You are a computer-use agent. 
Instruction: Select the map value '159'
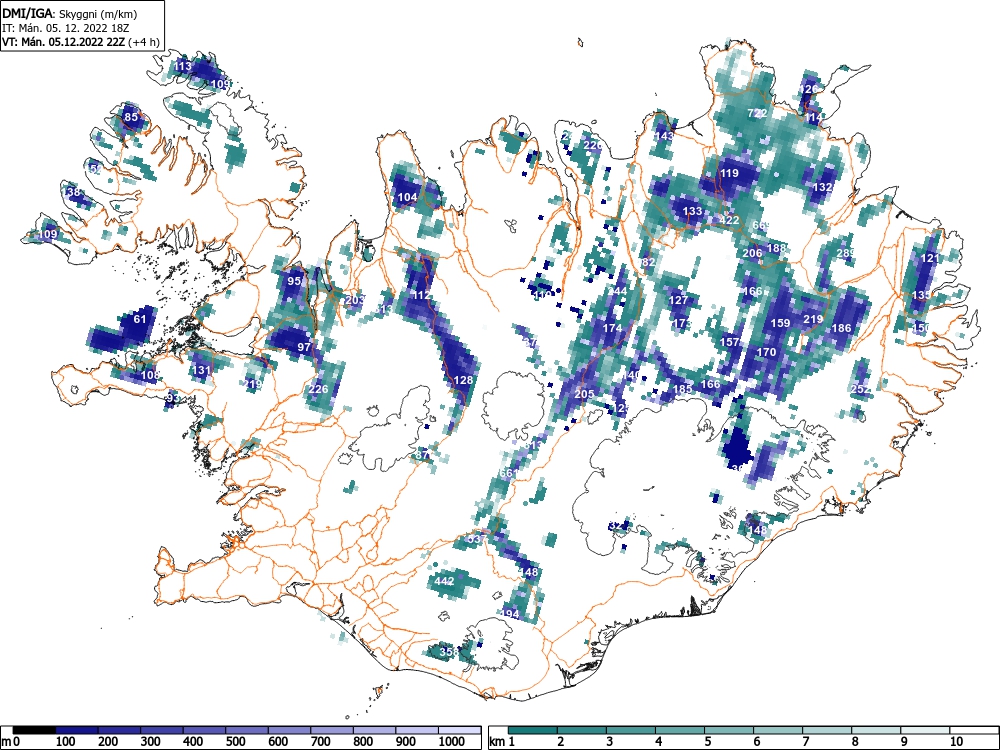pos(780,323)
